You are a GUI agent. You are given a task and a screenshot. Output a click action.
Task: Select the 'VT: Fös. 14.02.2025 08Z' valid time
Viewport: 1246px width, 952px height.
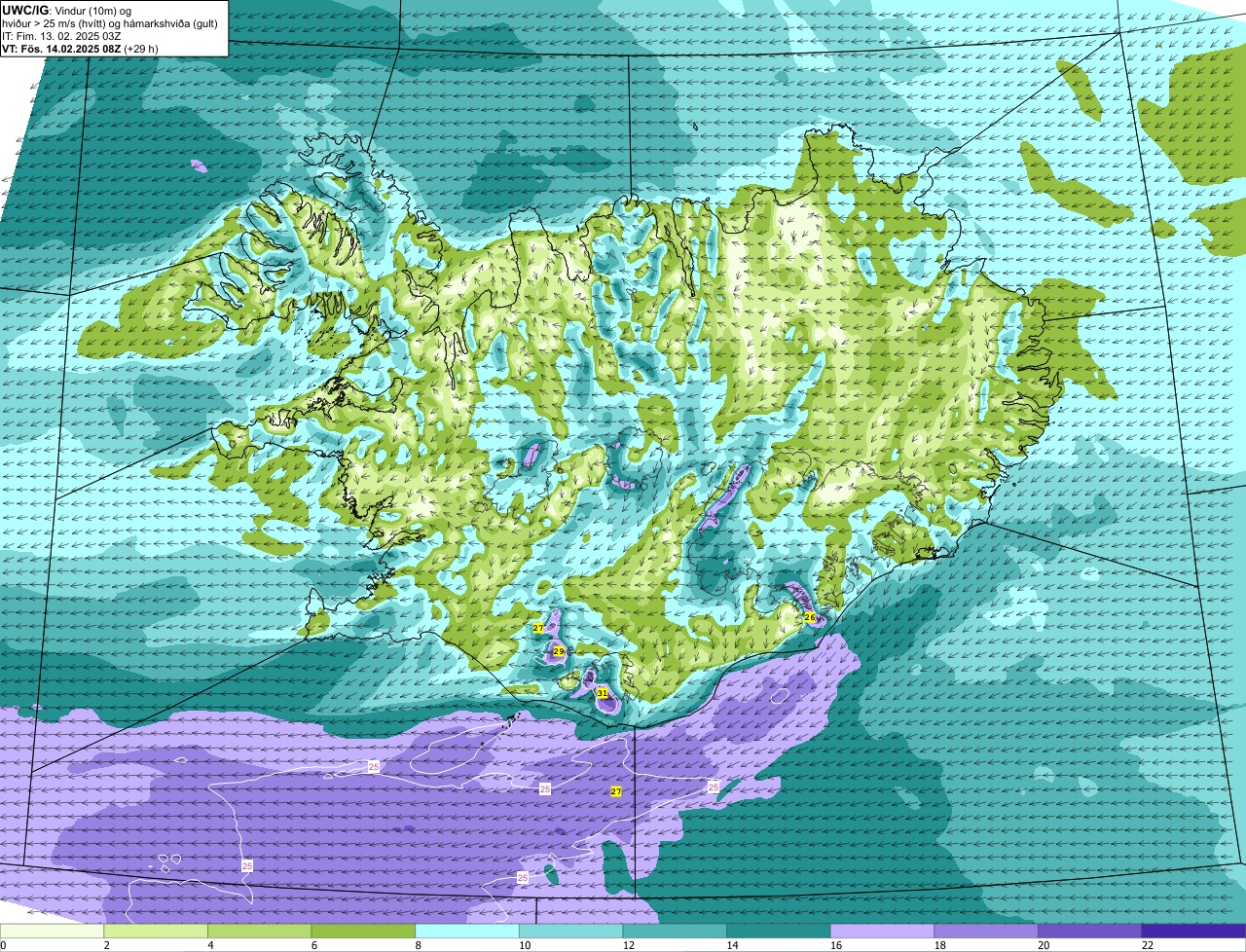pyautogui.click(x=61, y=48)
